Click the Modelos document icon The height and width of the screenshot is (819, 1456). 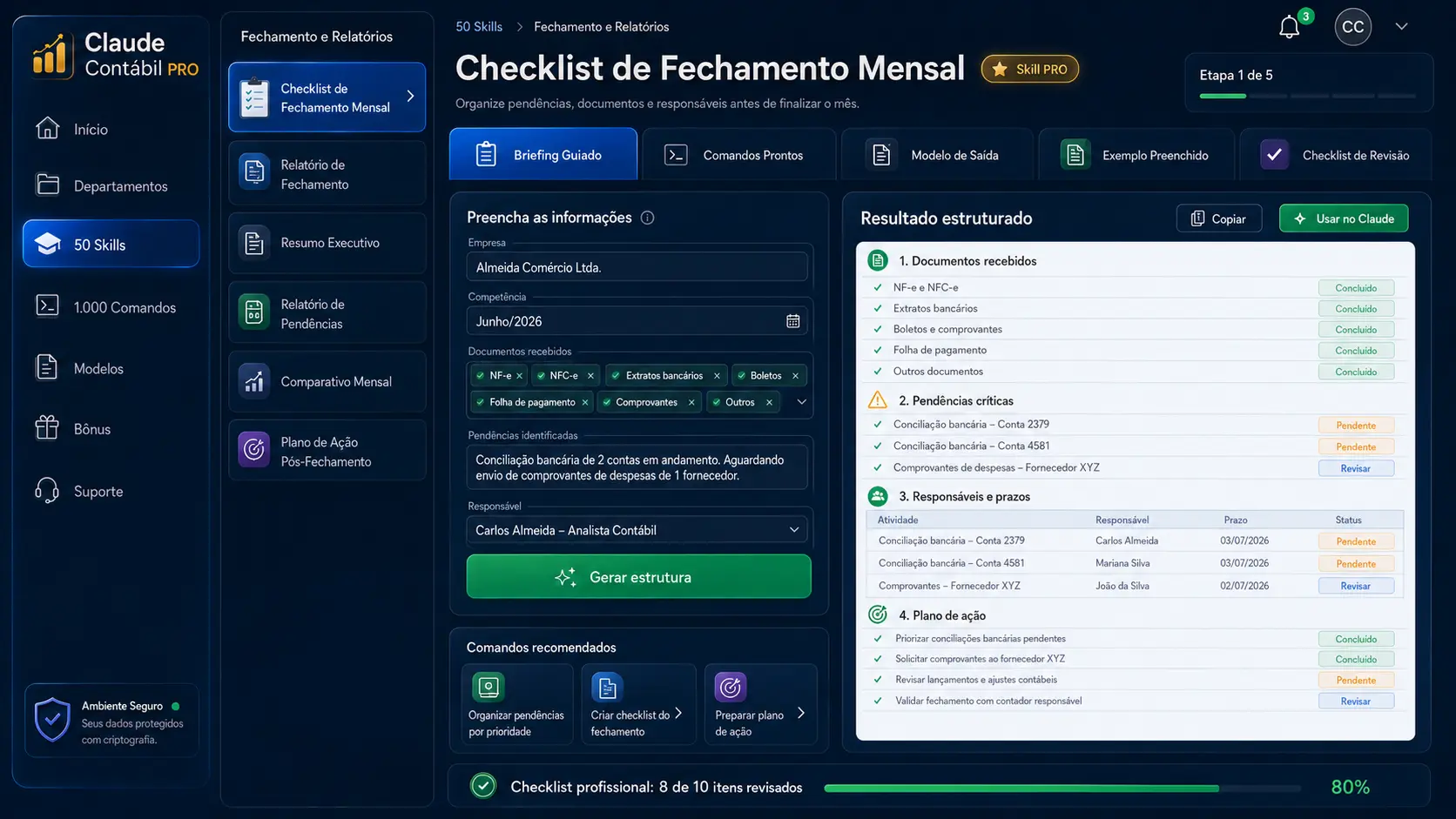point(47,367)
